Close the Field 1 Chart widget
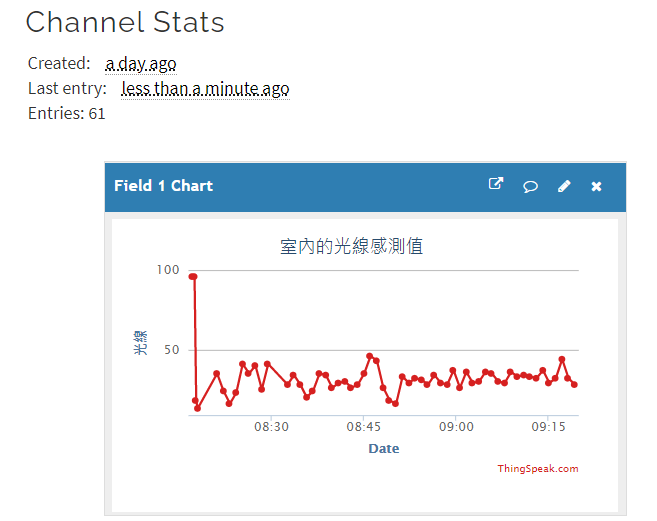657x521 pixels. (x=596, y=187)
